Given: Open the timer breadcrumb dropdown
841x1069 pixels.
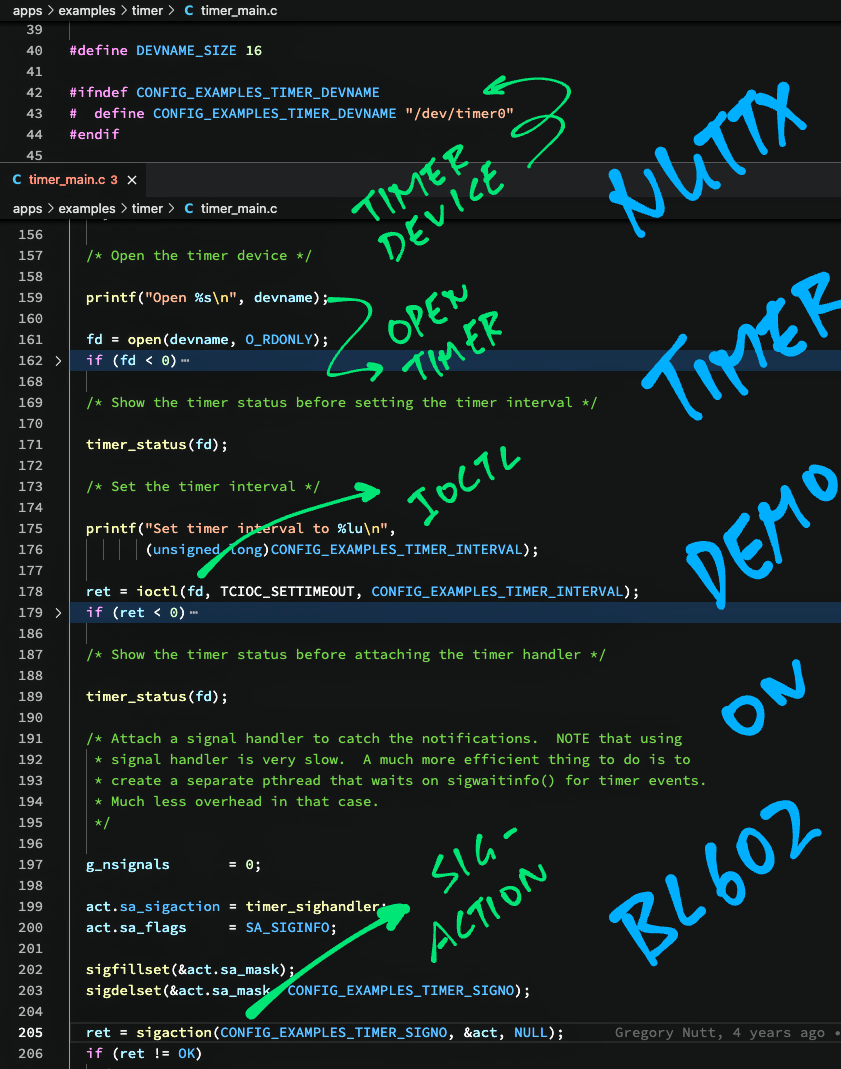Looking at the screenshot, I should pos(147,208).
